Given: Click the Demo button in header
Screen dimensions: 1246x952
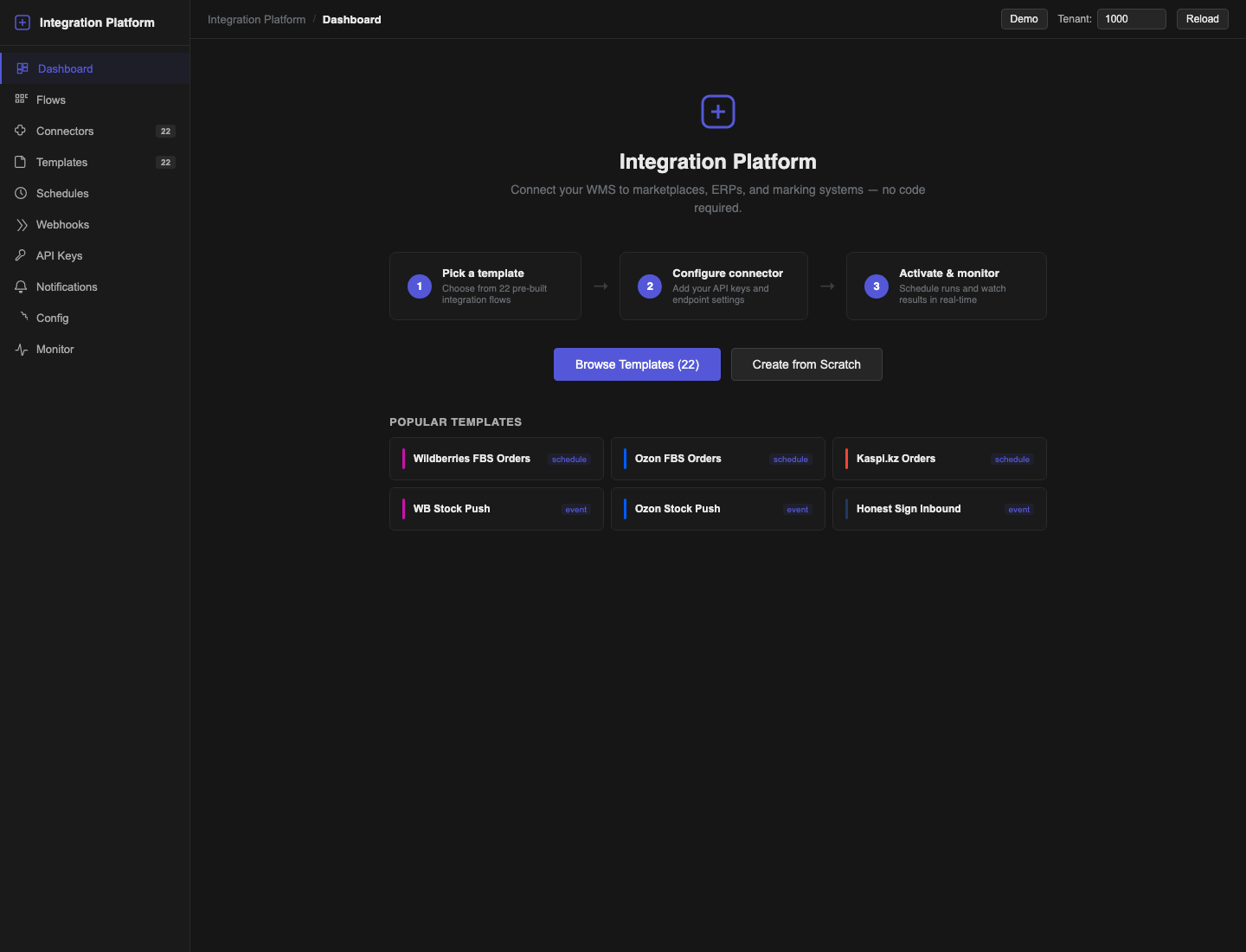Looking at the screenshot, I should tap(1024, 19).
